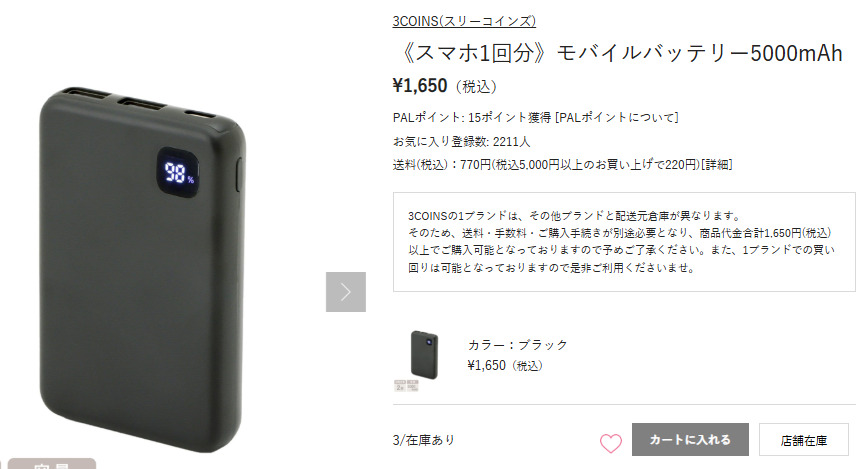
Task: Click the カラー：ブラック color label
Action: (x=518, y=345)
